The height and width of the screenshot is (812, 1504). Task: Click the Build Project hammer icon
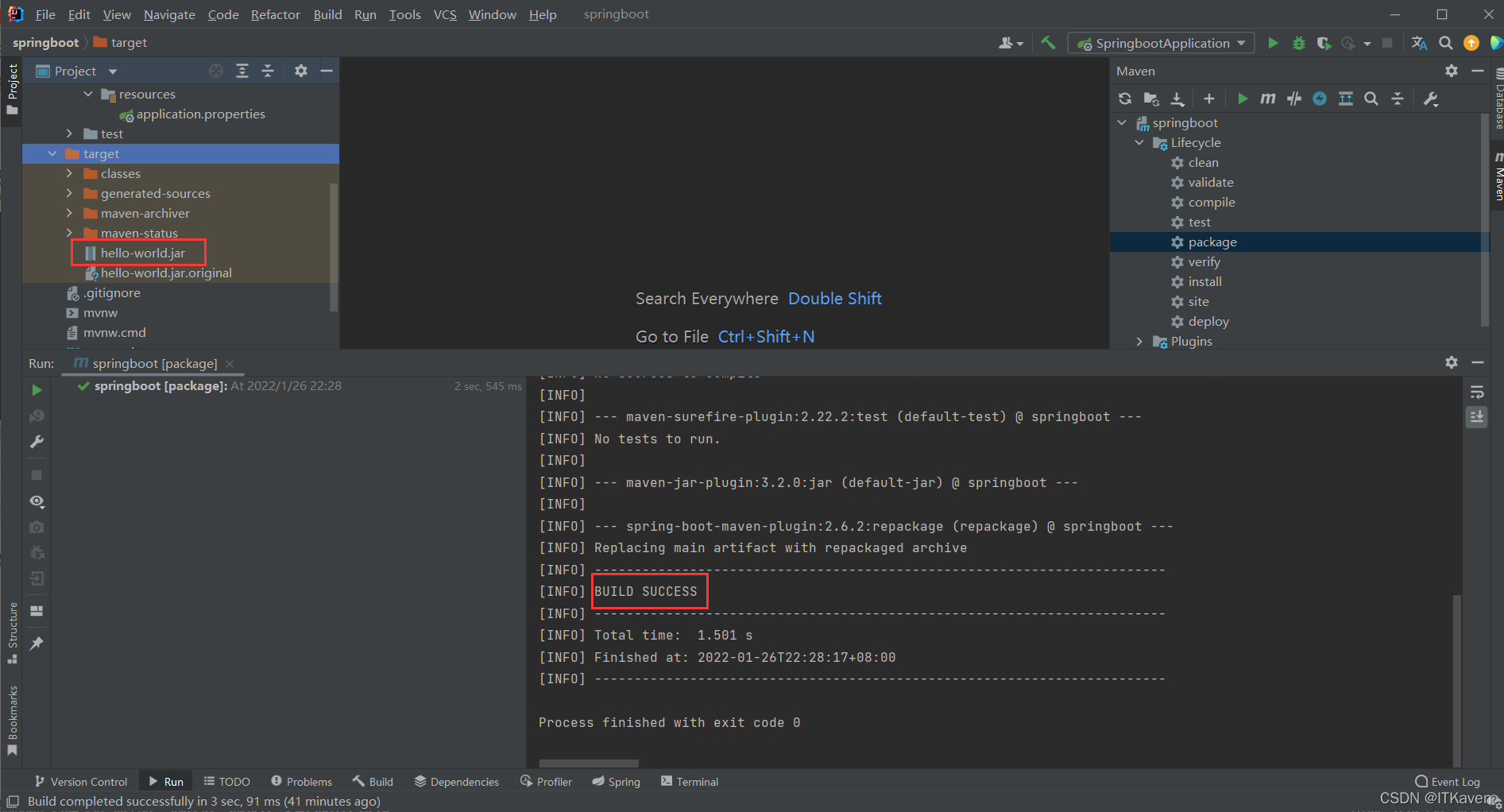(x=1049, y=43)
